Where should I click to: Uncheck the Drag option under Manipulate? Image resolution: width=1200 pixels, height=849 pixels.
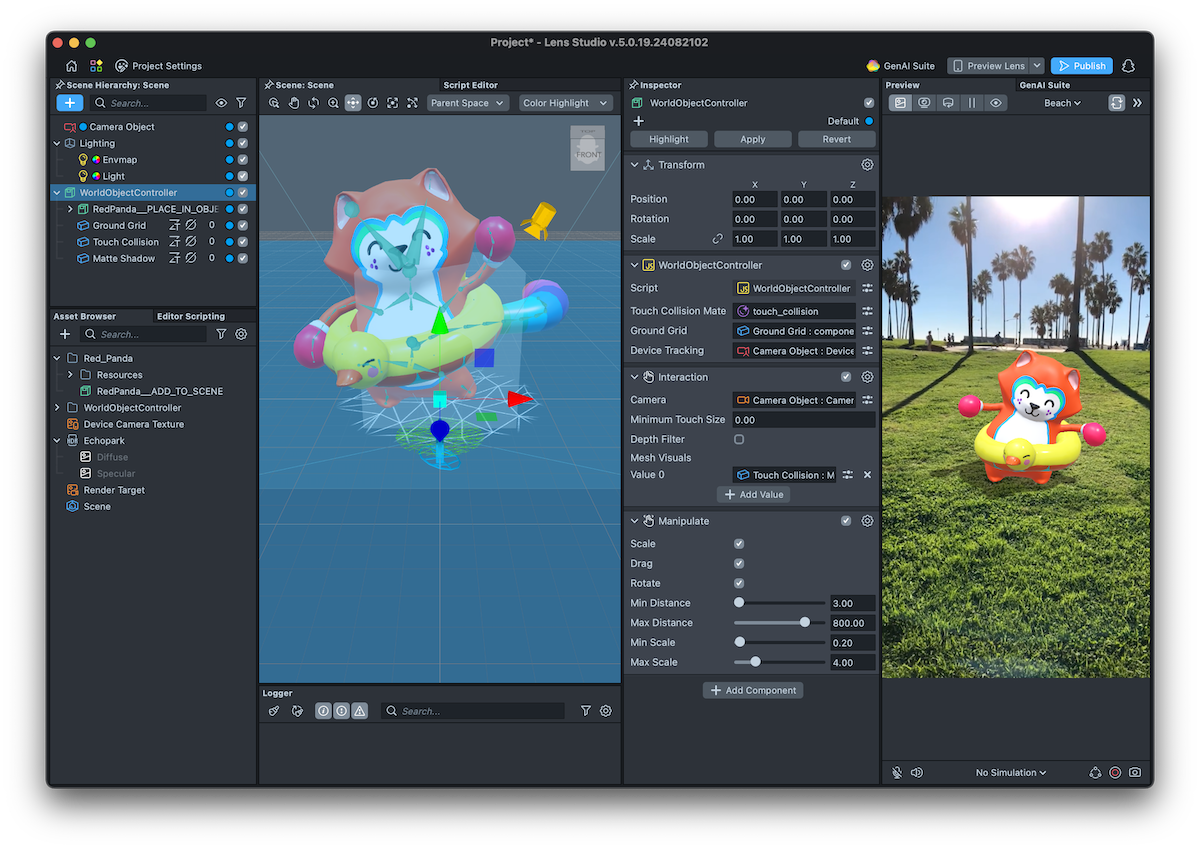tap(739, 564)
